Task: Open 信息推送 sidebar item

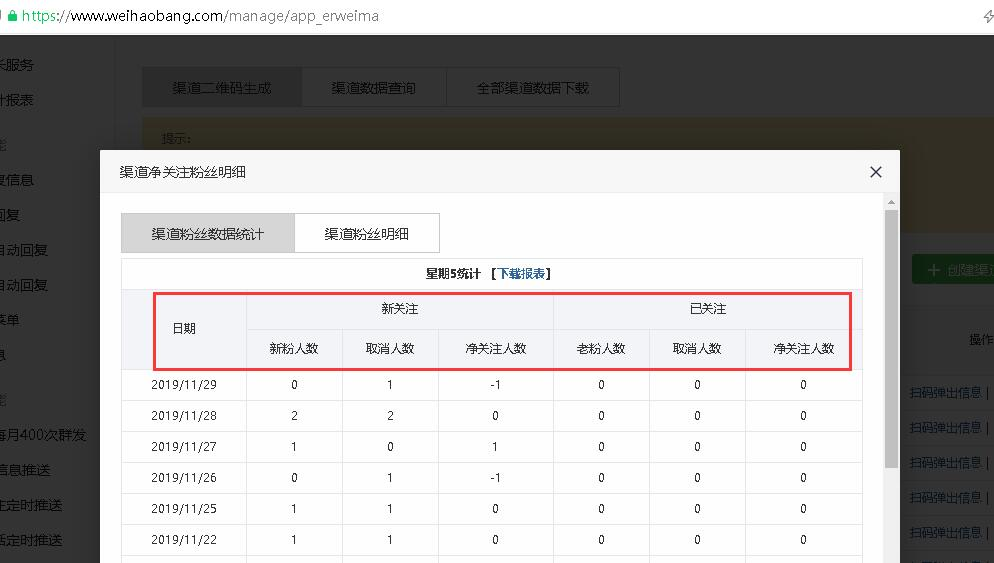Action: coord(25,470)
